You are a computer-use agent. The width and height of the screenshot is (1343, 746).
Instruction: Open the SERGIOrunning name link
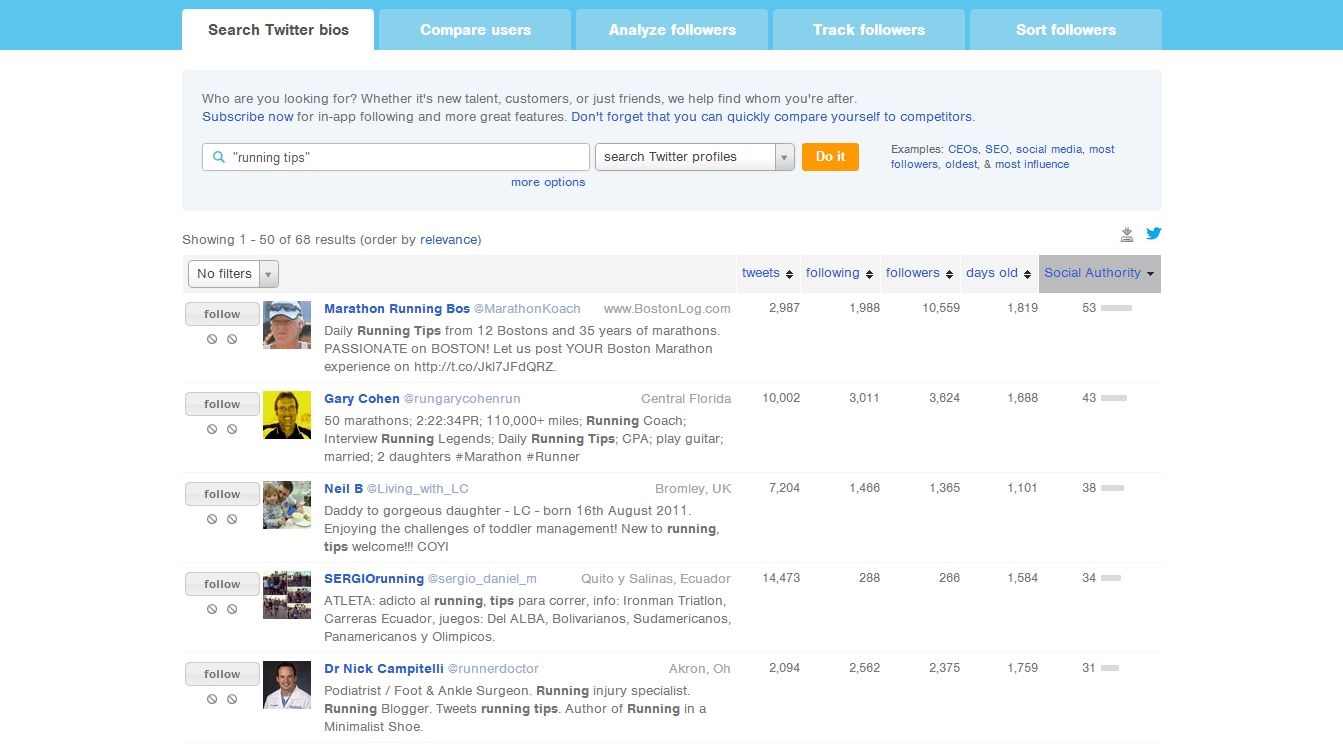click(374, 579)
